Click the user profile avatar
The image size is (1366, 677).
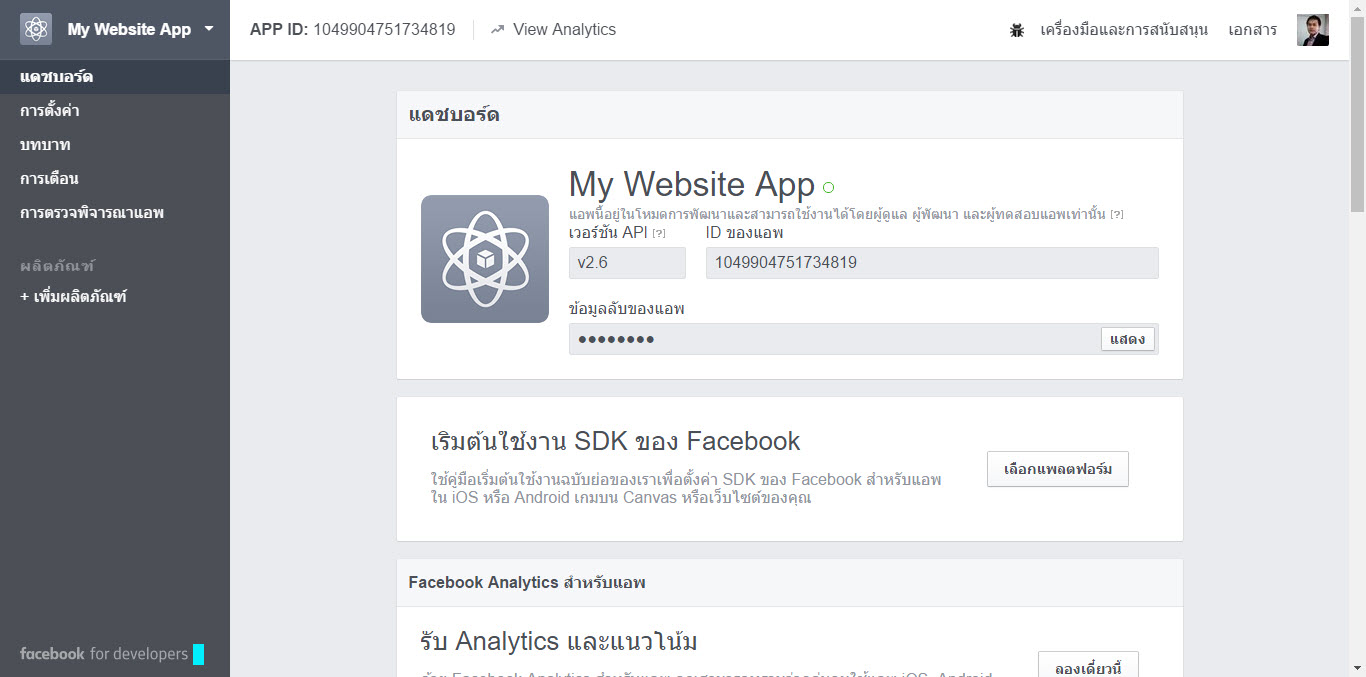(x=1313, y=30)
